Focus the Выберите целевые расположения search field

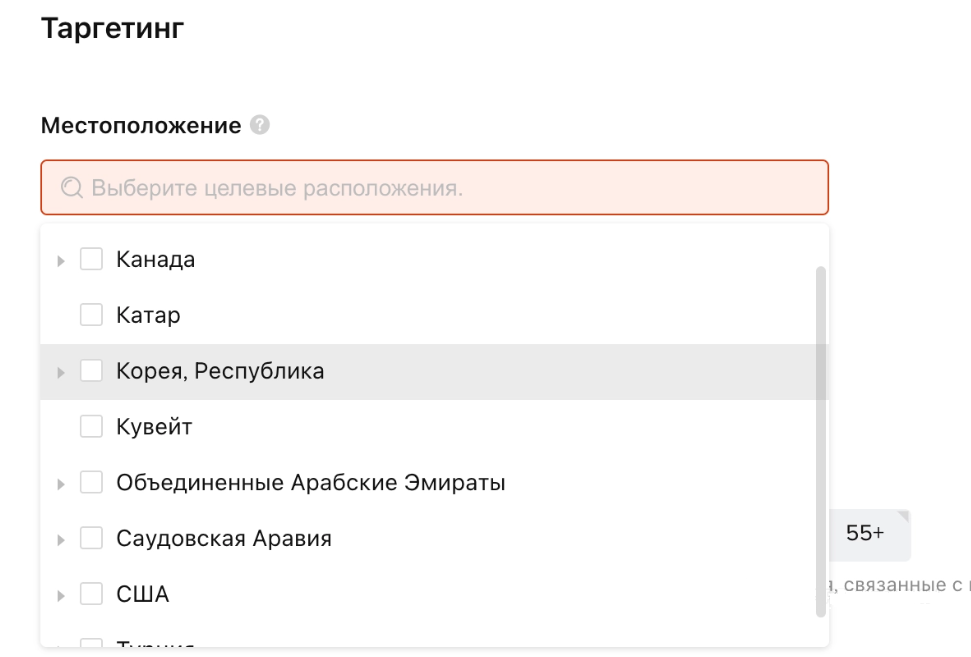(x=435, y=188)
